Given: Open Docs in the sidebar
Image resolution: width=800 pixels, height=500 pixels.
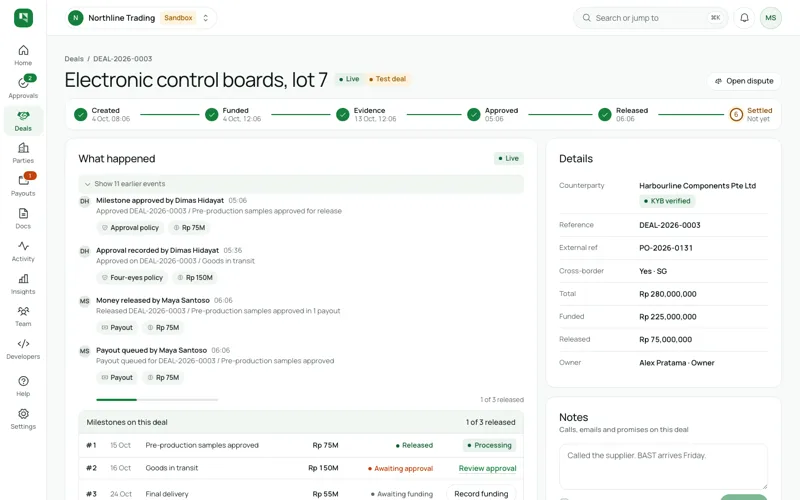Looking at the screenshot, I should (23, 218).
